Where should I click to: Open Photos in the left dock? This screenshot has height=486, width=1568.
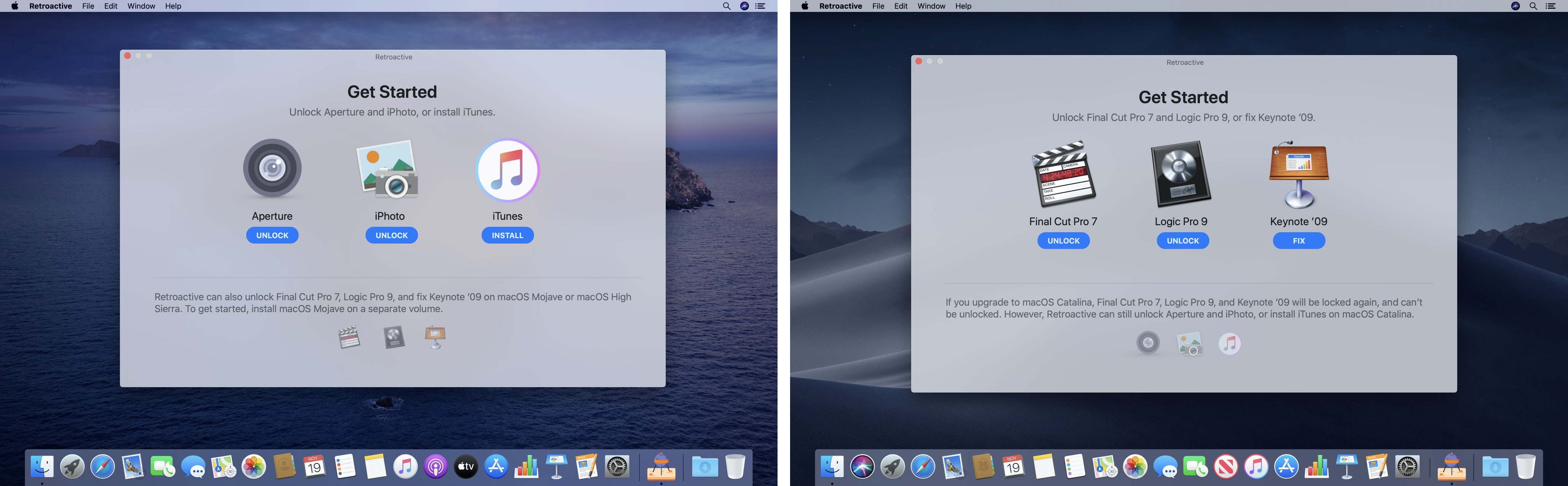(x=254, y=467)
